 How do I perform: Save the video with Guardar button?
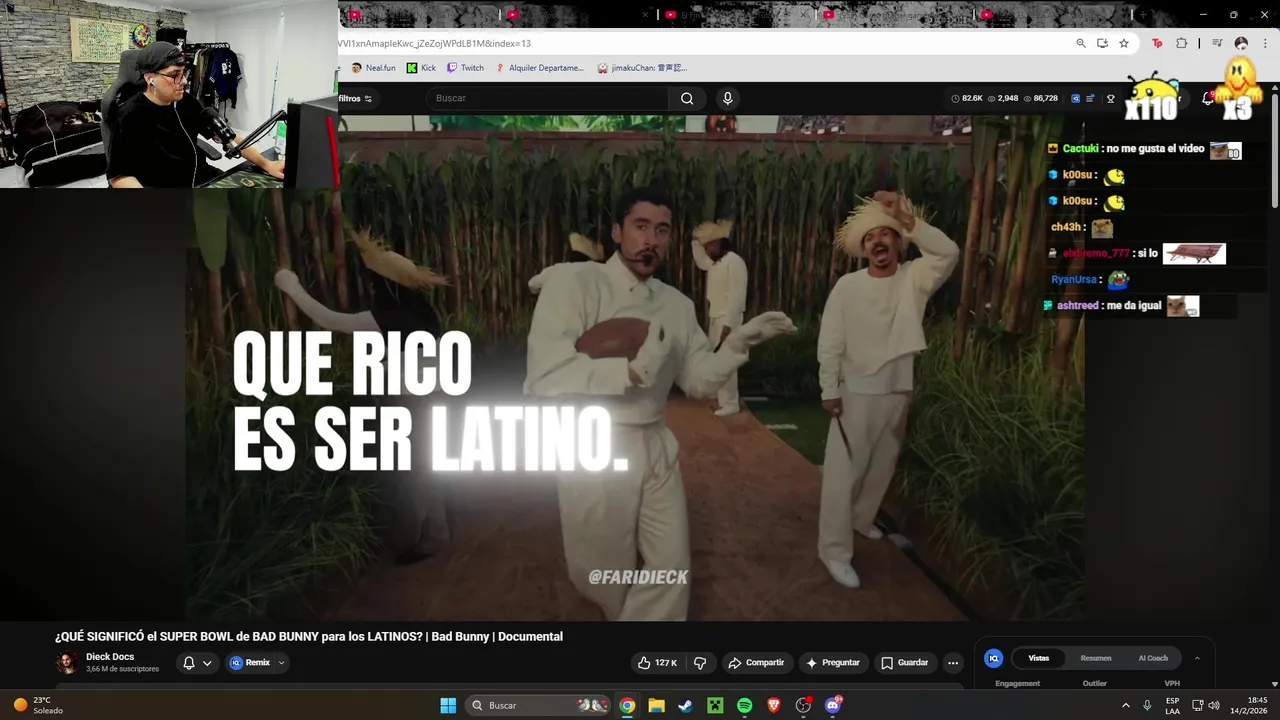[905, 663]
